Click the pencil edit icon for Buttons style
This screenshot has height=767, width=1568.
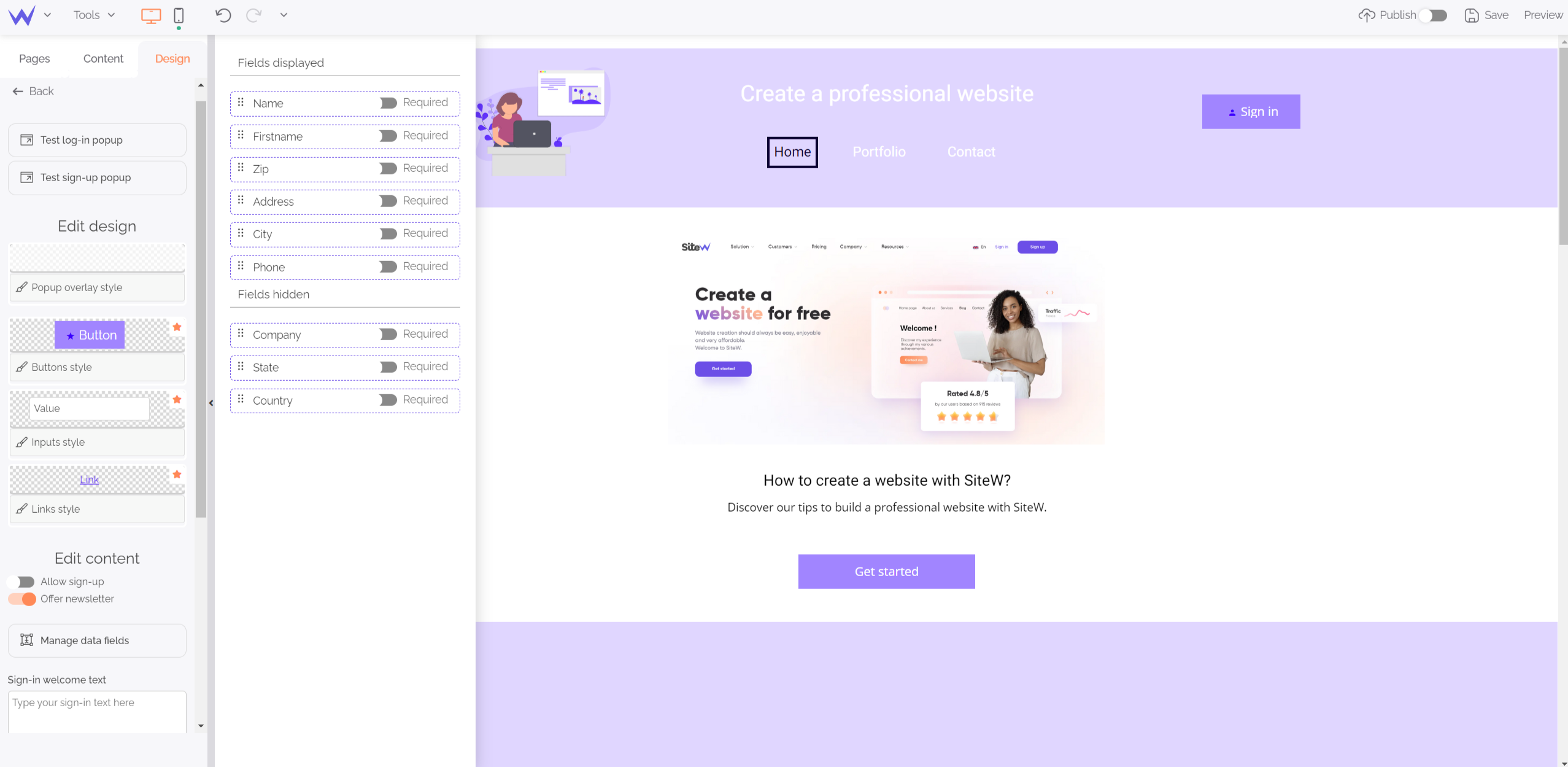pos(22,367)
